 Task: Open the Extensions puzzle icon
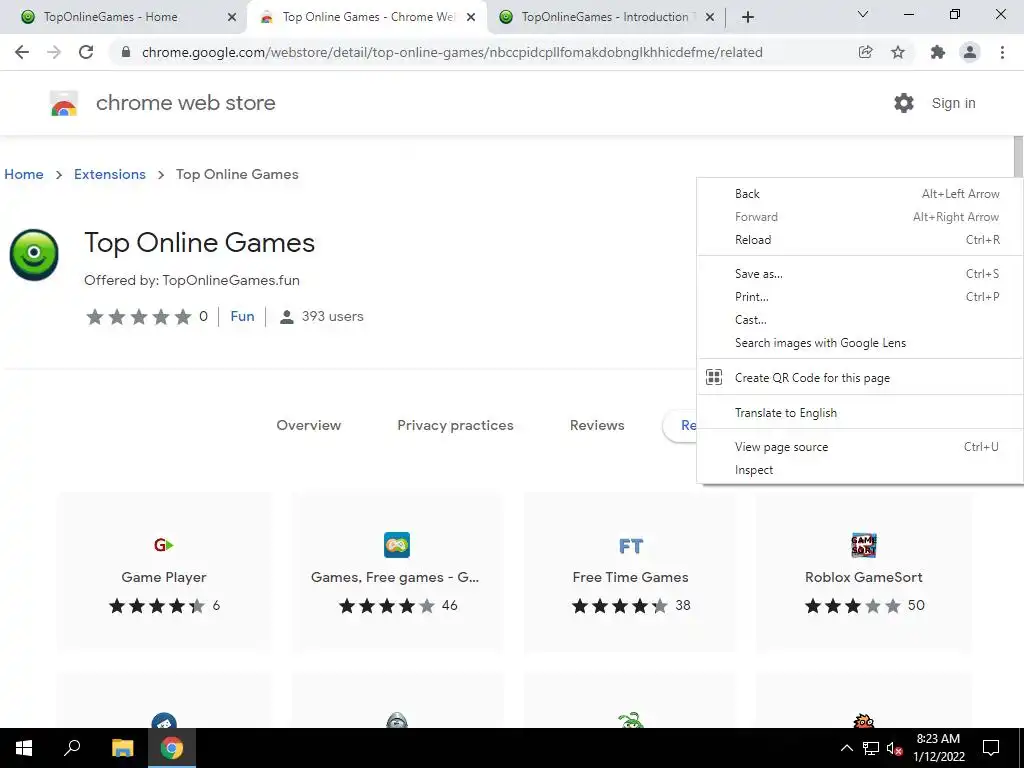(938, 52)
